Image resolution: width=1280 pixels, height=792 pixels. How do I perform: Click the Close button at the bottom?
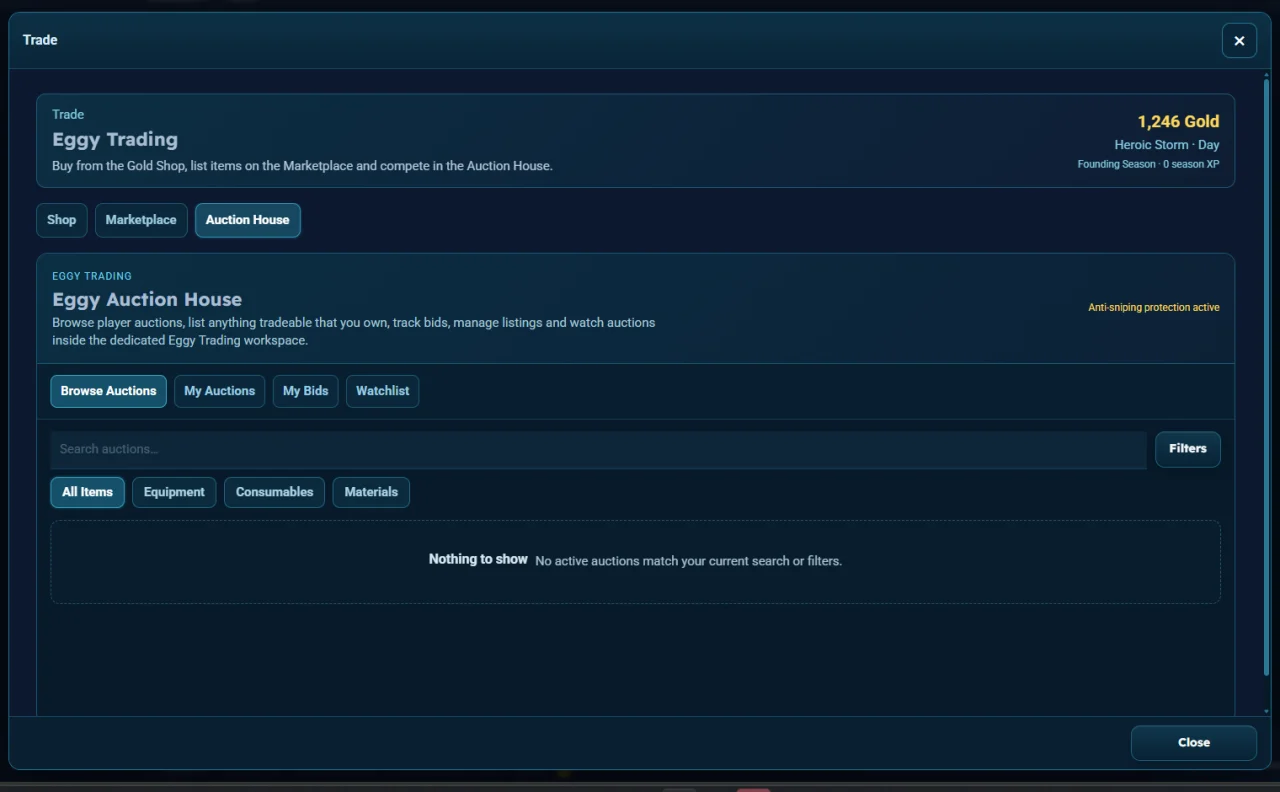pyautogui.click(x=1194, y=743)
